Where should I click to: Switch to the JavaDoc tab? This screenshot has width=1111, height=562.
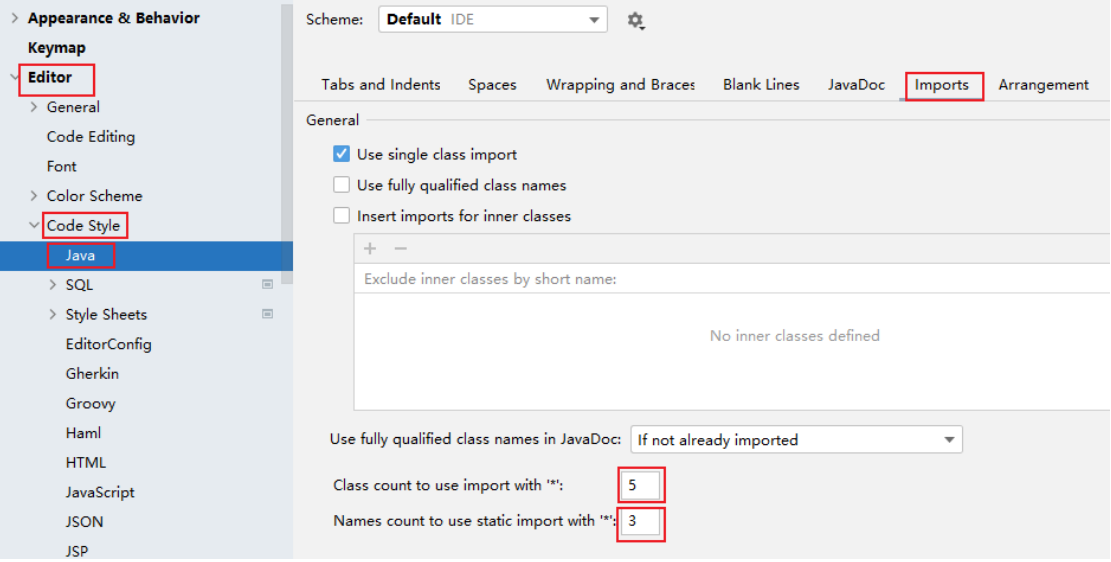click(x=856, y=84)
